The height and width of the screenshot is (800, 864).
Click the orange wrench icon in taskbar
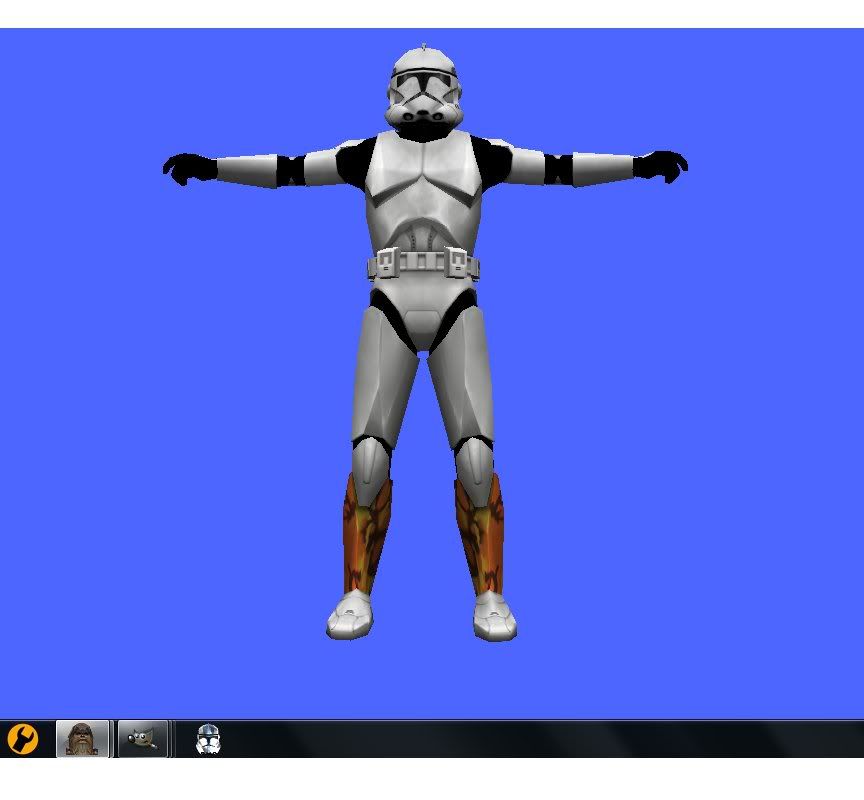(x=23, y=739)
